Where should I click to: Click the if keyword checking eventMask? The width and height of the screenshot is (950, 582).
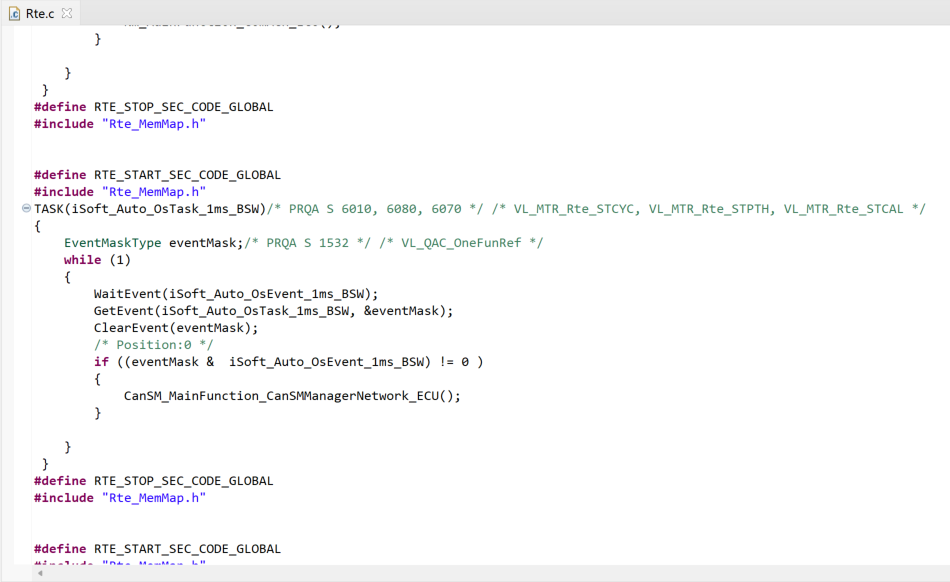[x=101, y=362]
